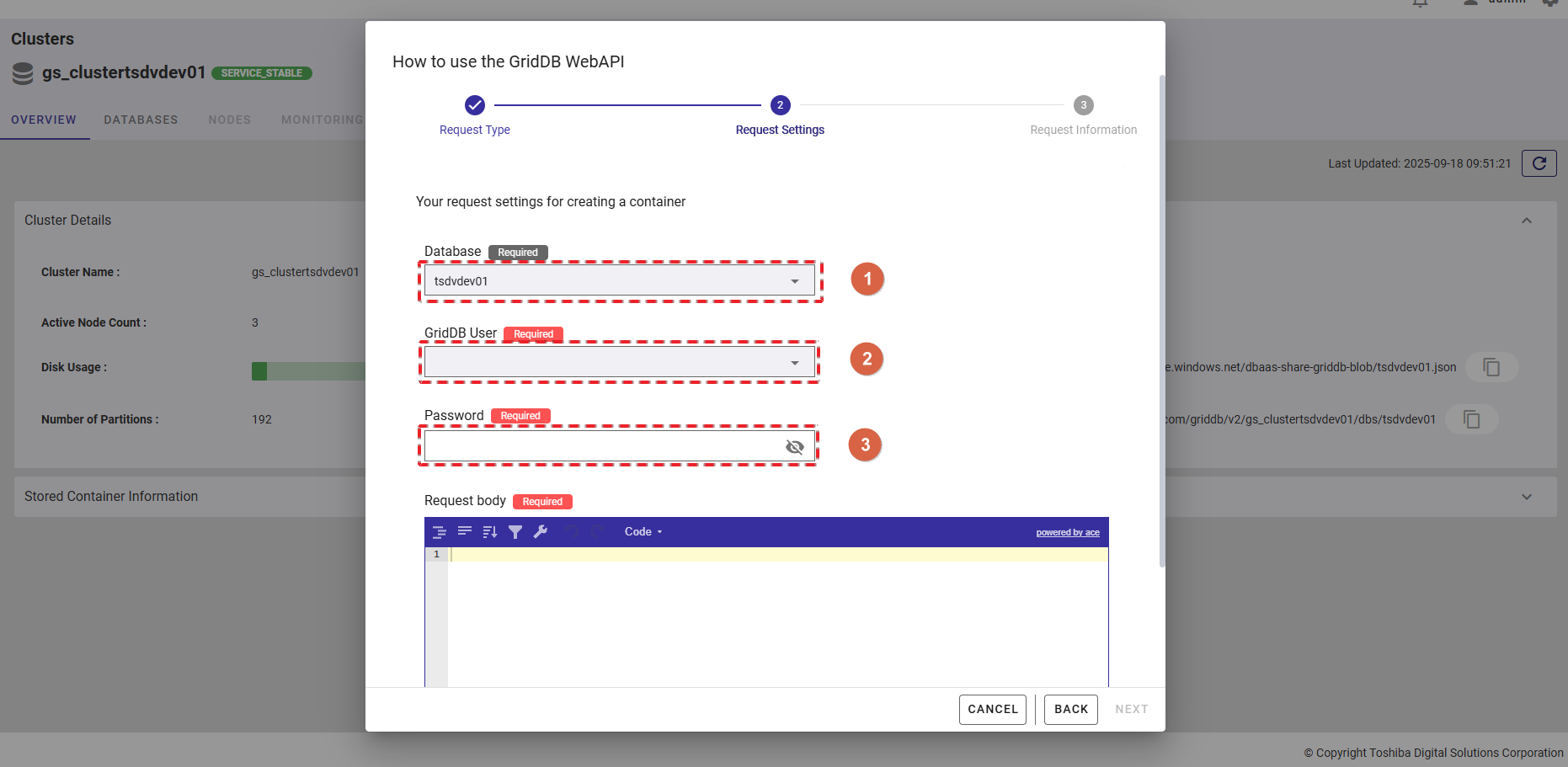The image size is (1568, 767).
Task: Click the repair wrench icon in editor
Action: [541, 532]
